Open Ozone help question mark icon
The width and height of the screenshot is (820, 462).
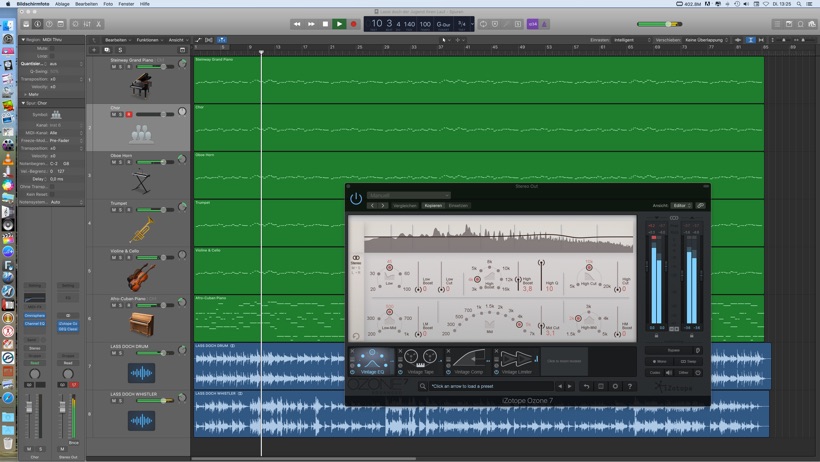coord(630,386)
